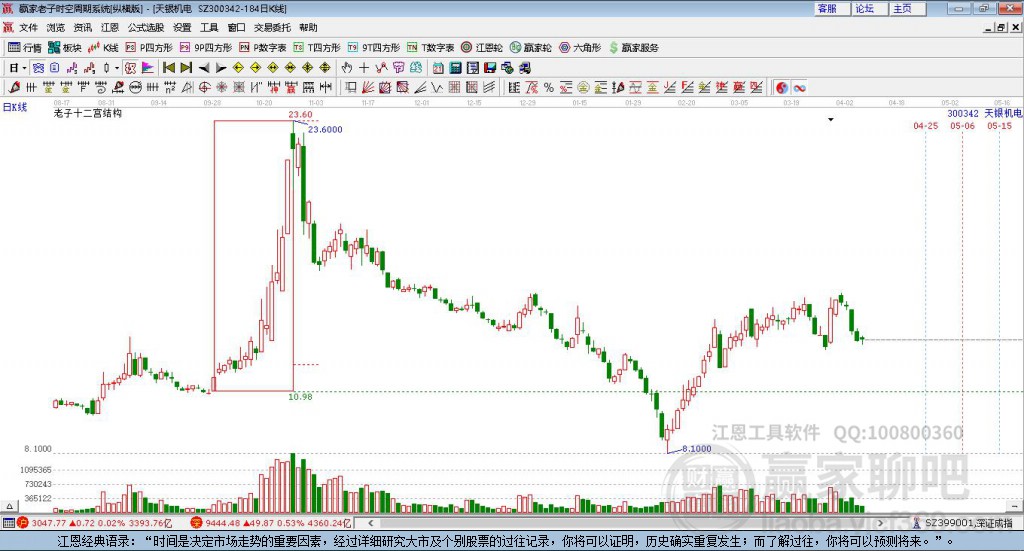Select the Gann fan lines tool
The image size is (1024, 551).
pos(368,87)
